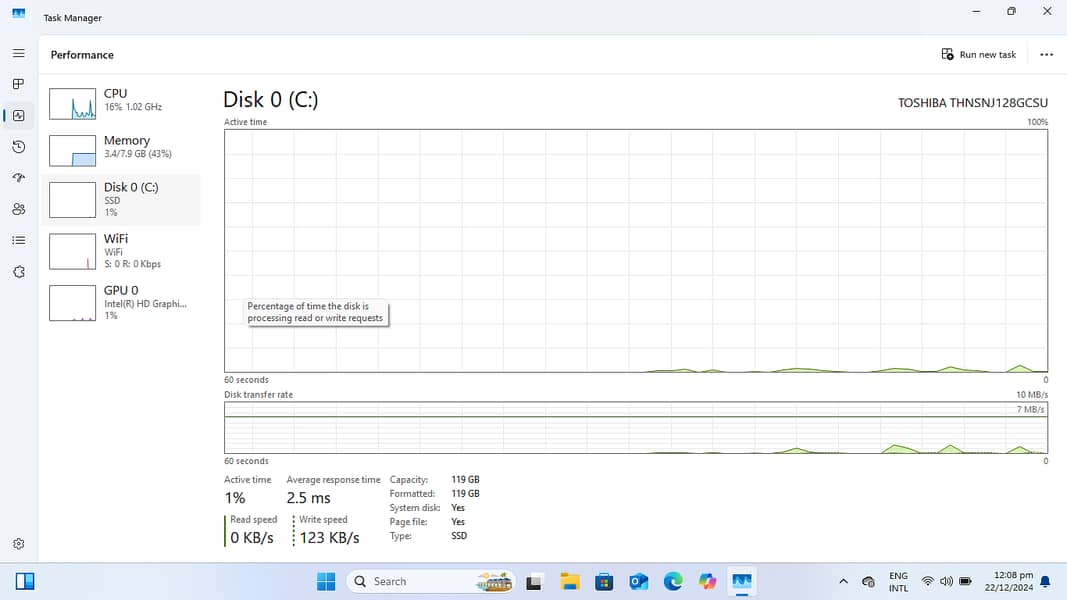
Task: Open the Services page icon
Action: (x=18, y=272)
